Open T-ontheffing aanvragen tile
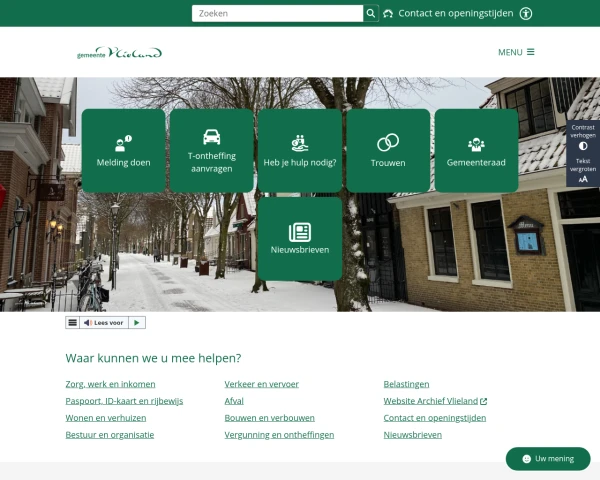This screenshot has width=600, height=480. pyautogui.click(x=212, y=150)
